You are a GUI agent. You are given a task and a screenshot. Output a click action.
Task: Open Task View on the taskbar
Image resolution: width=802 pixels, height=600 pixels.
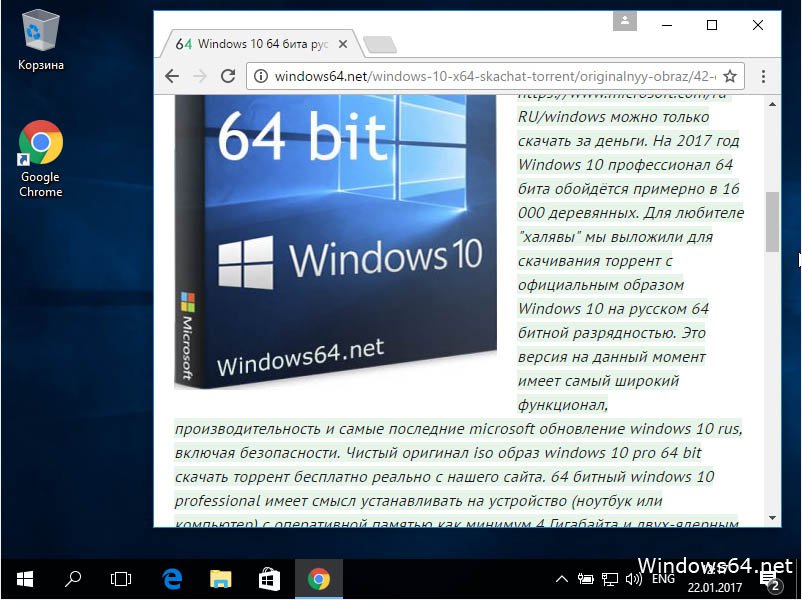click(x=121, y=579)
